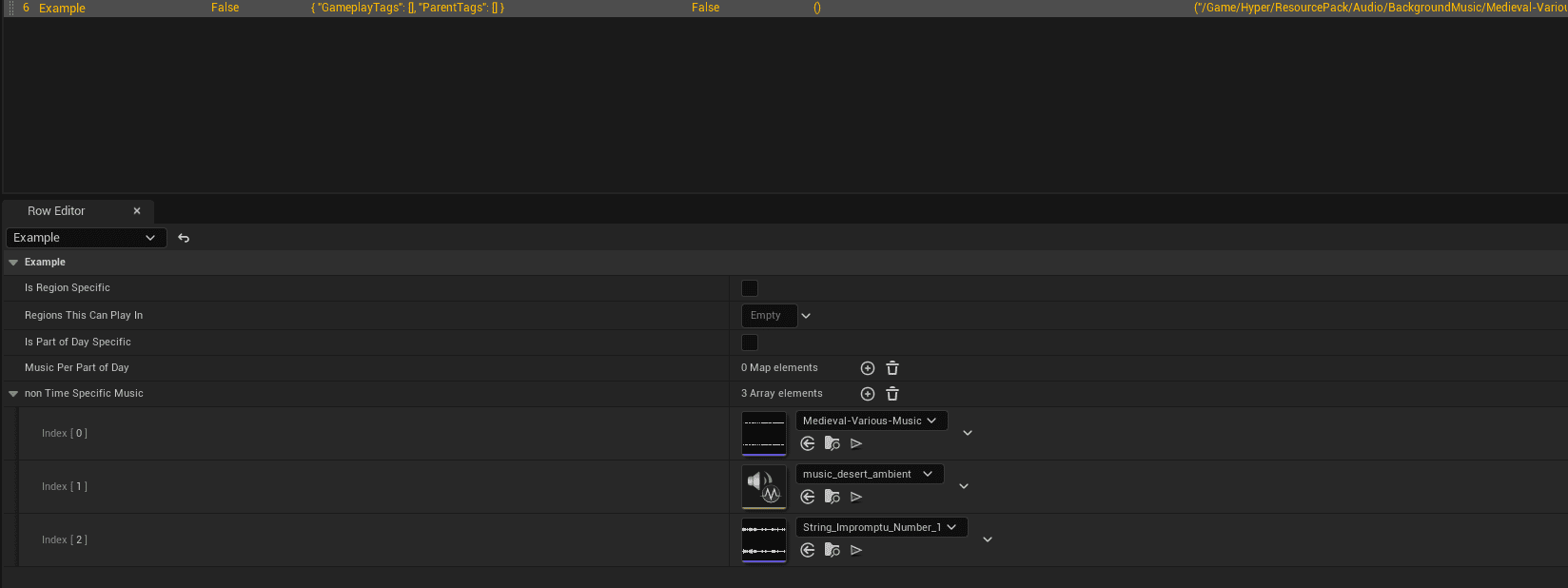Click the Music Per Part of Day label
The image size is (1568, 588).
[x=77, y=368]
